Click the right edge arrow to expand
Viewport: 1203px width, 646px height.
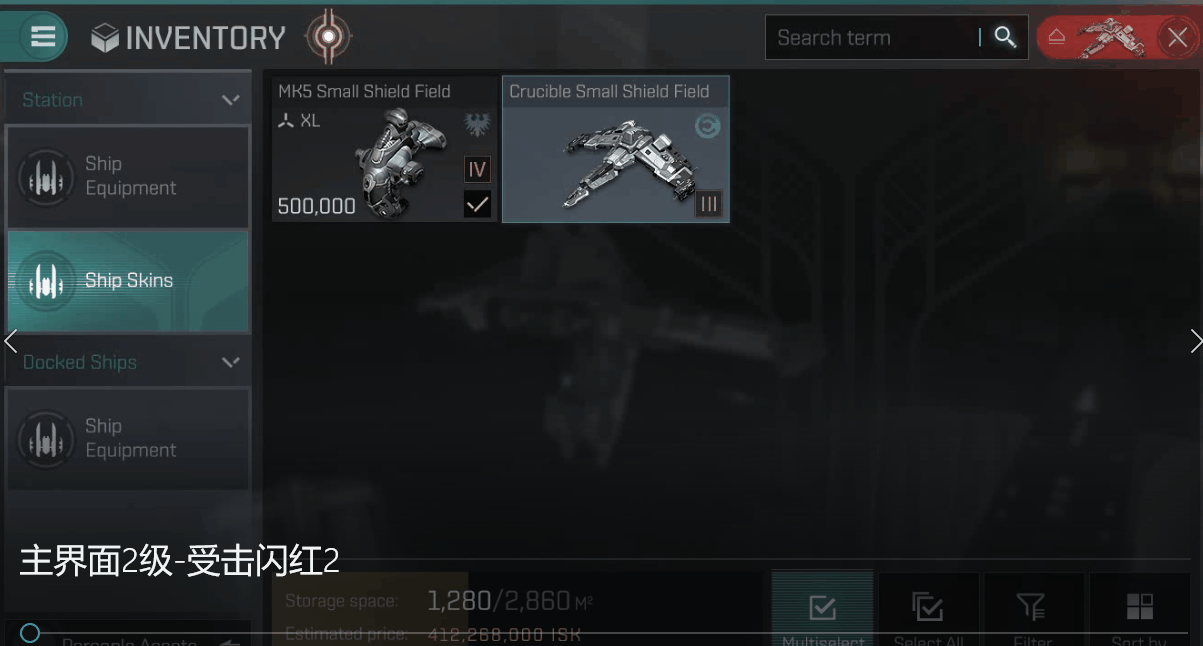pos(1196,341)
